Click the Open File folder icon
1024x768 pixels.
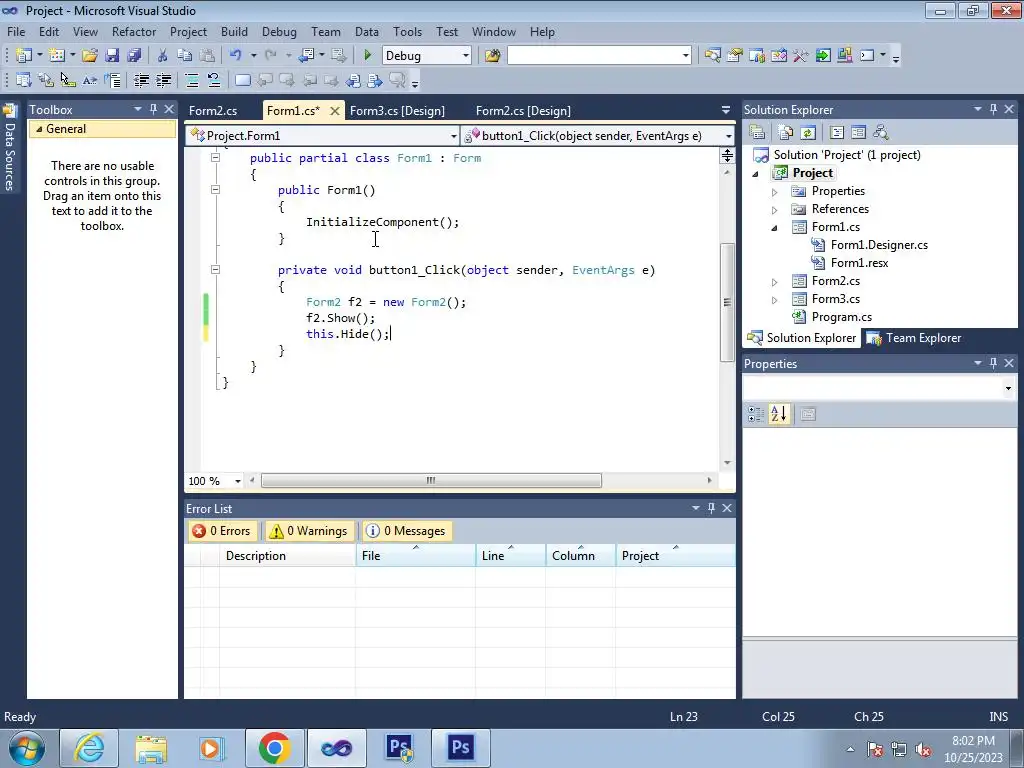coord(89,56)
